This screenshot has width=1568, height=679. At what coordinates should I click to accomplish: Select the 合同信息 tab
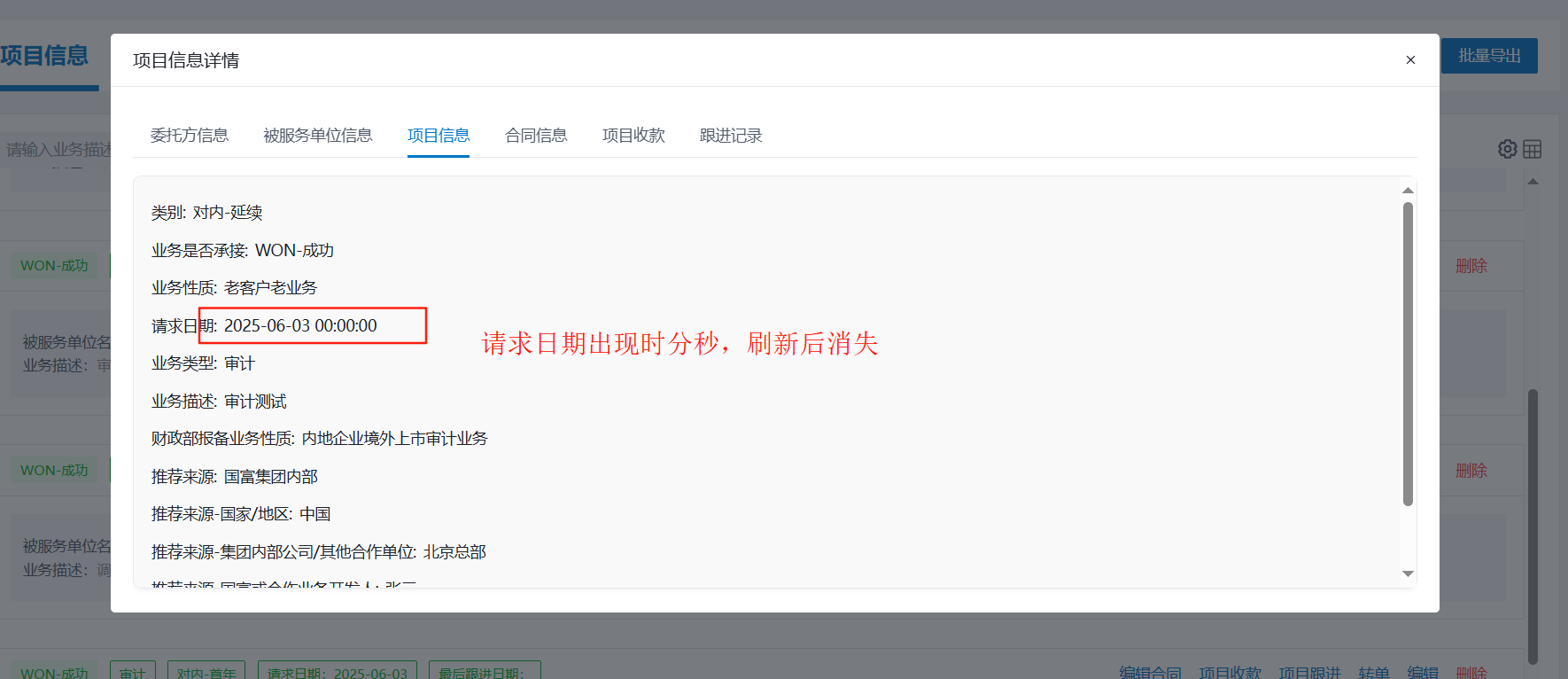(536, 136)
